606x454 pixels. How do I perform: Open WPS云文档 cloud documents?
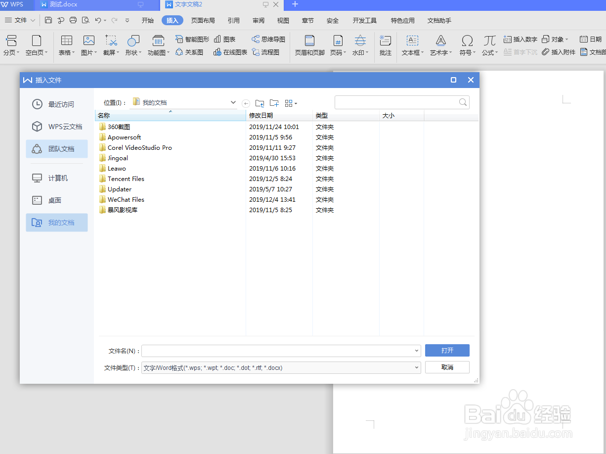coord(57,126)
